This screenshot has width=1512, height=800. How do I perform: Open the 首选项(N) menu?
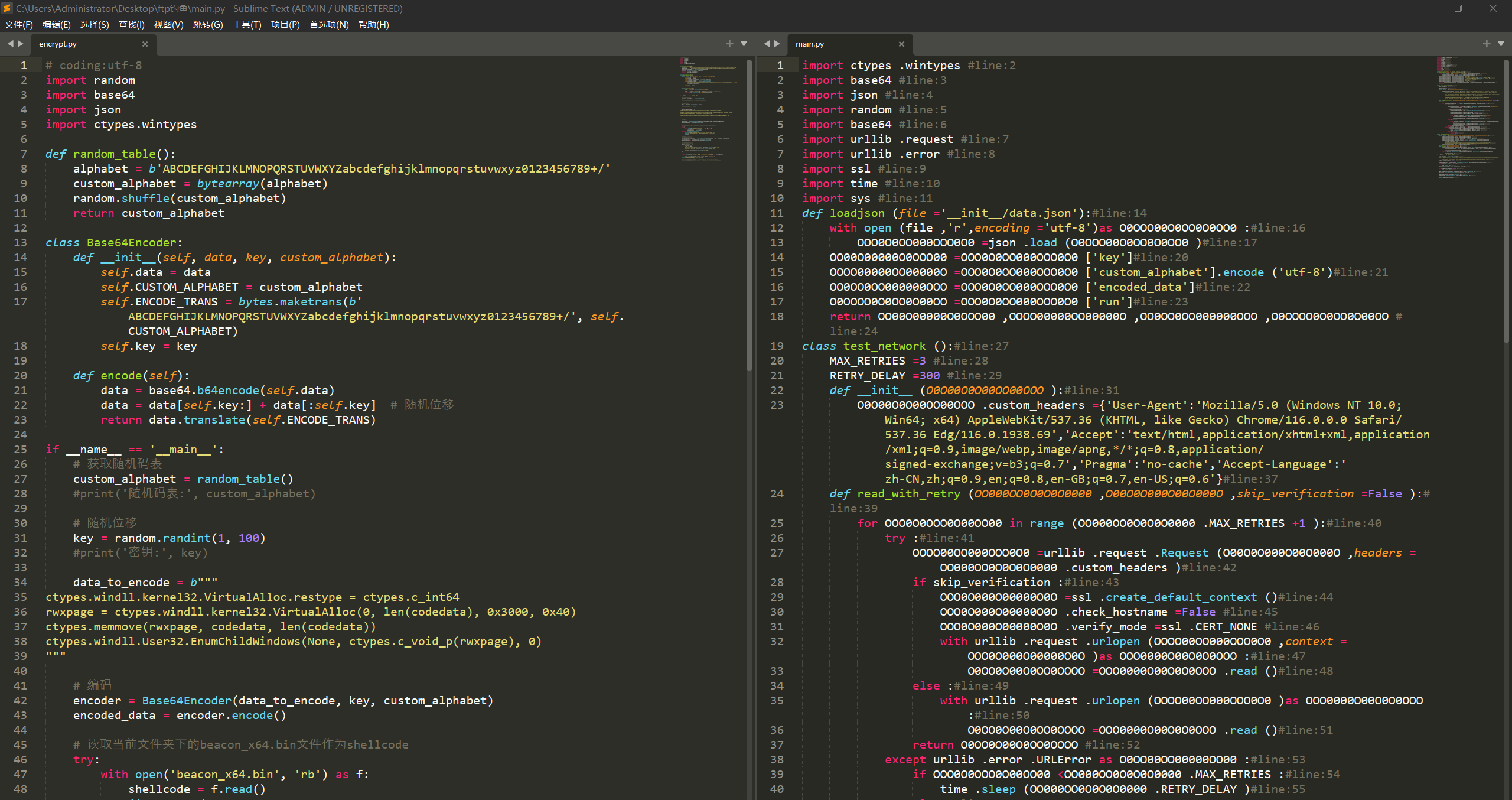coord(329,24)
